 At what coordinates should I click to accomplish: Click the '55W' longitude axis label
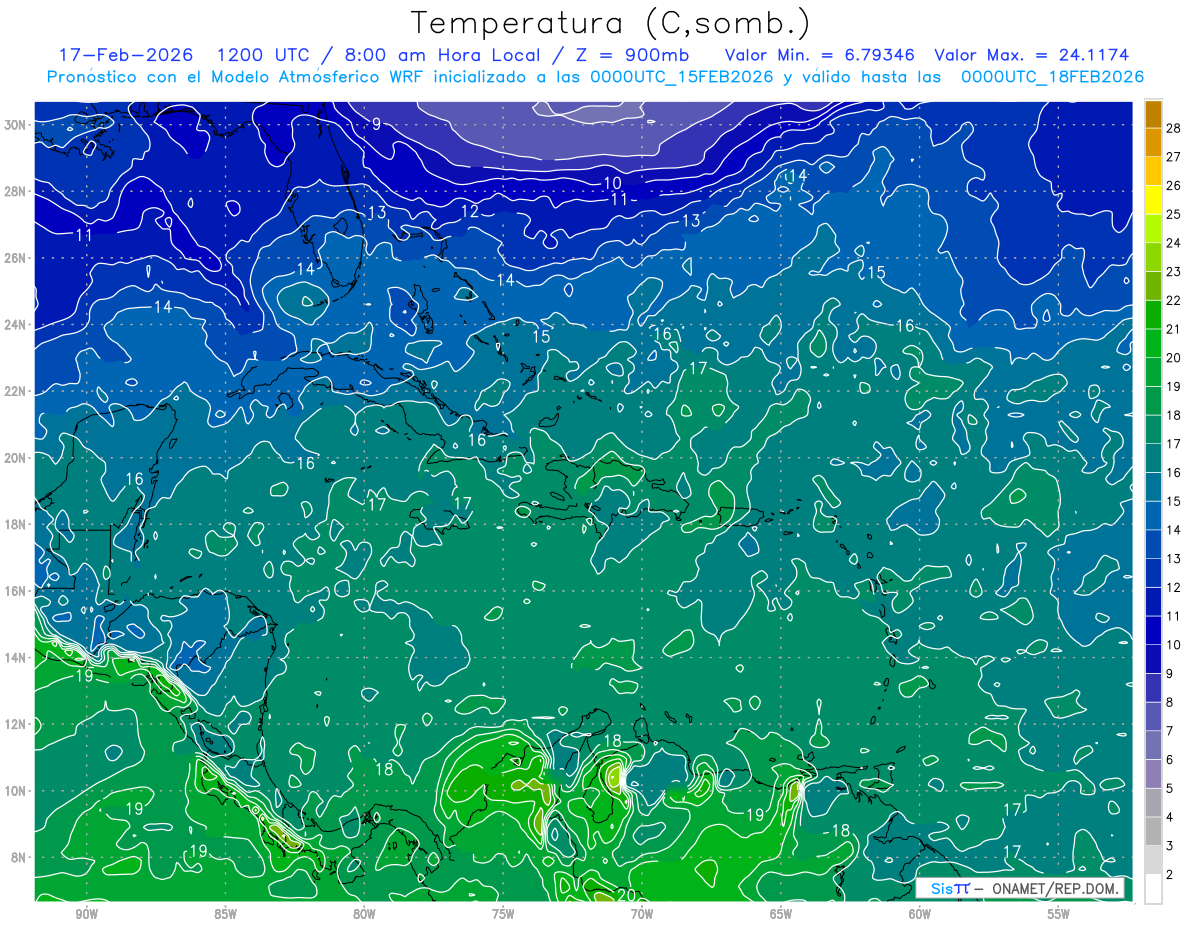point(1059,914)
